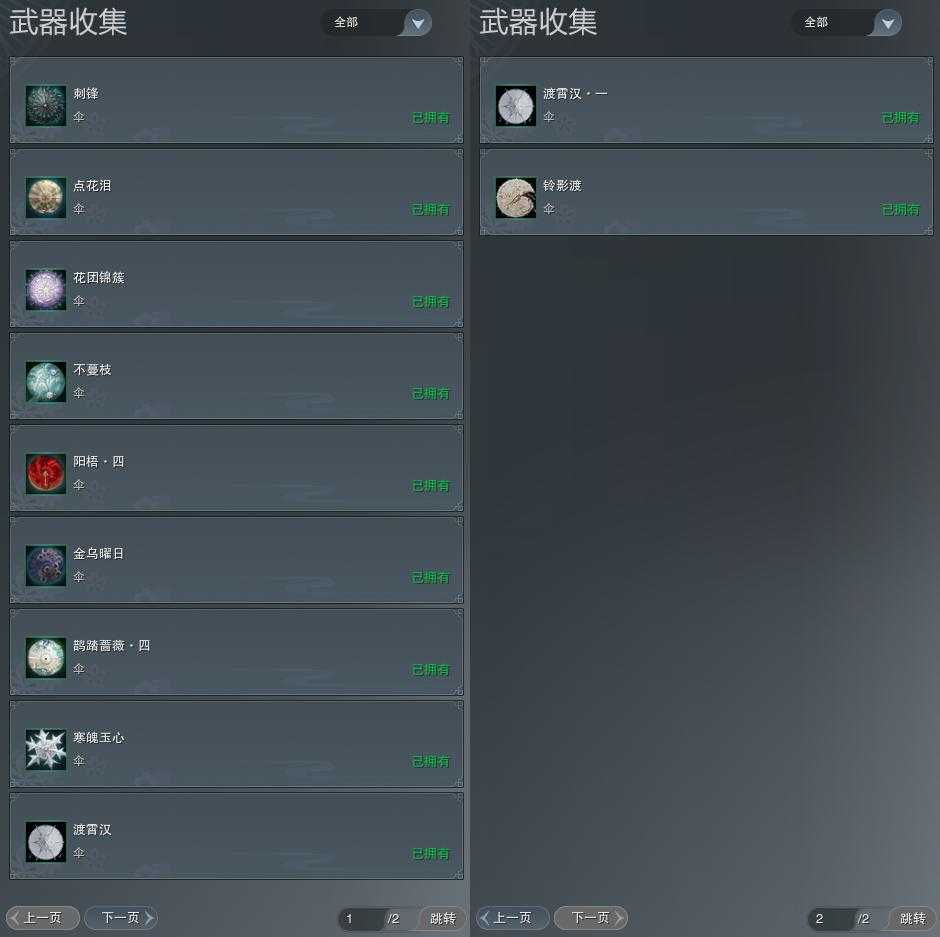Expand the left panel 全部 filter arrow
940x937 pixels.
pyautogui.click(x=418, y=23)
